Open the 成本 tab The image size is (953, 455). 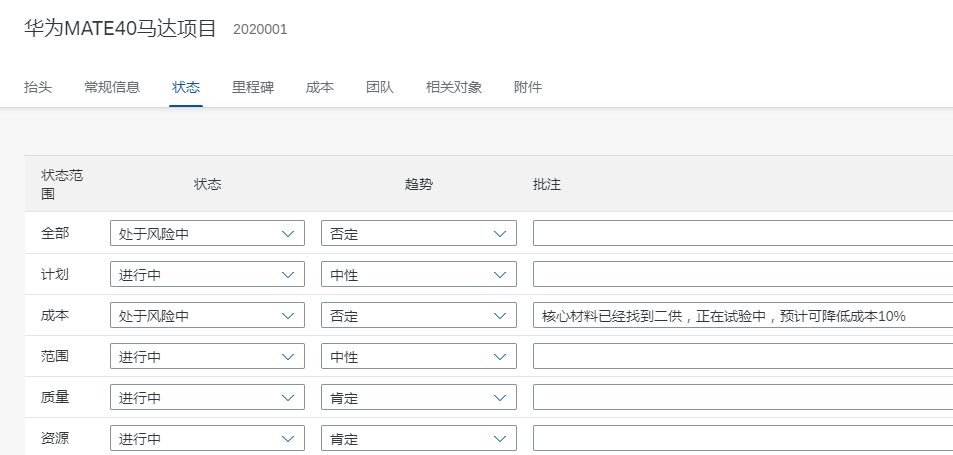[320, 87]
